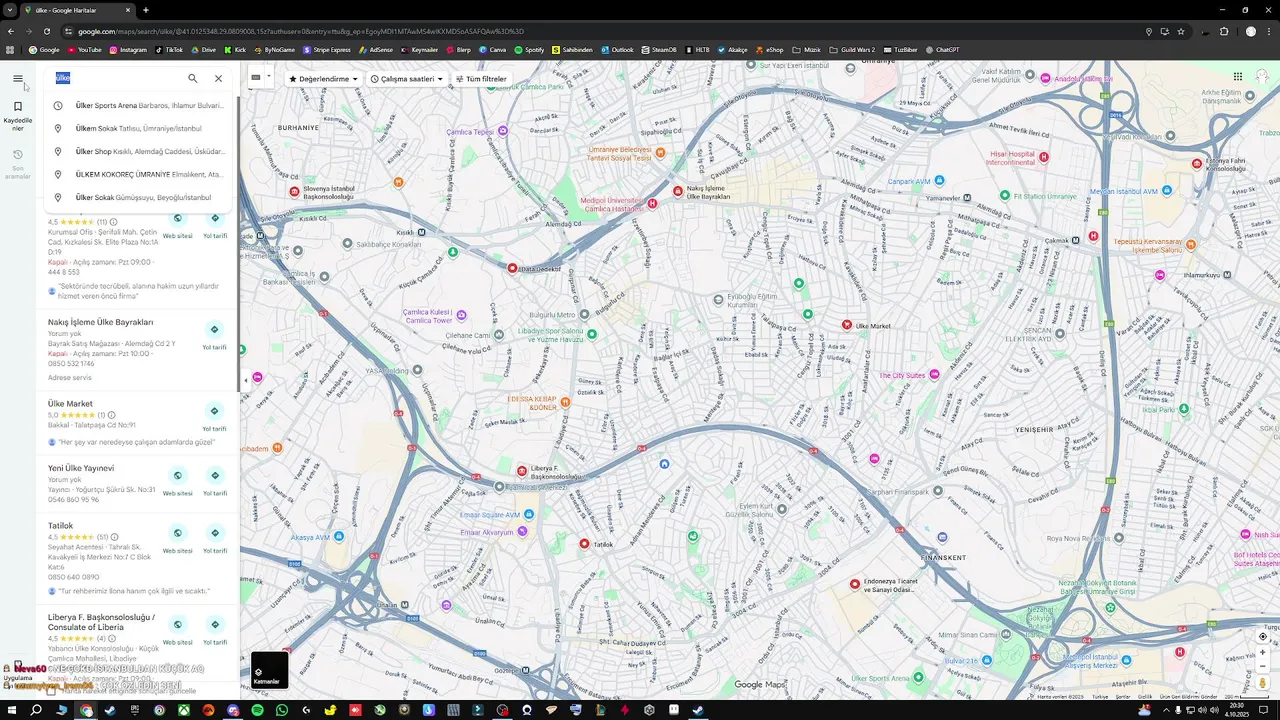Open the Chrome tab search dropdown
This screenshot has width=1280, height=720.
tap(10, 10)
